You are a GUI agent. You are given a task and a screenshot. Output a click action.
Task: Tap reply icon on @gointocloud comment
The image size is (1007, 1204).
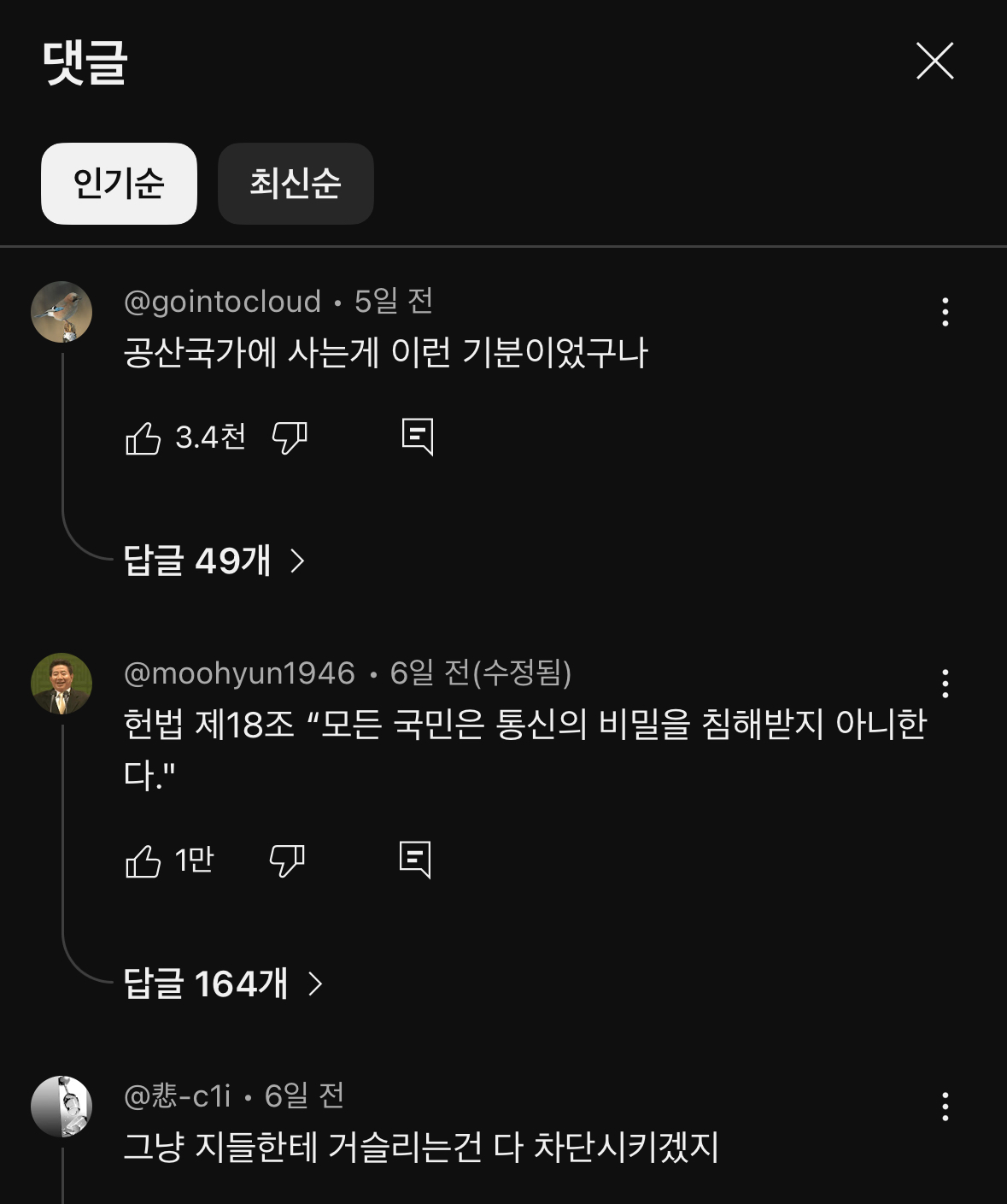[x=418, y=437]
